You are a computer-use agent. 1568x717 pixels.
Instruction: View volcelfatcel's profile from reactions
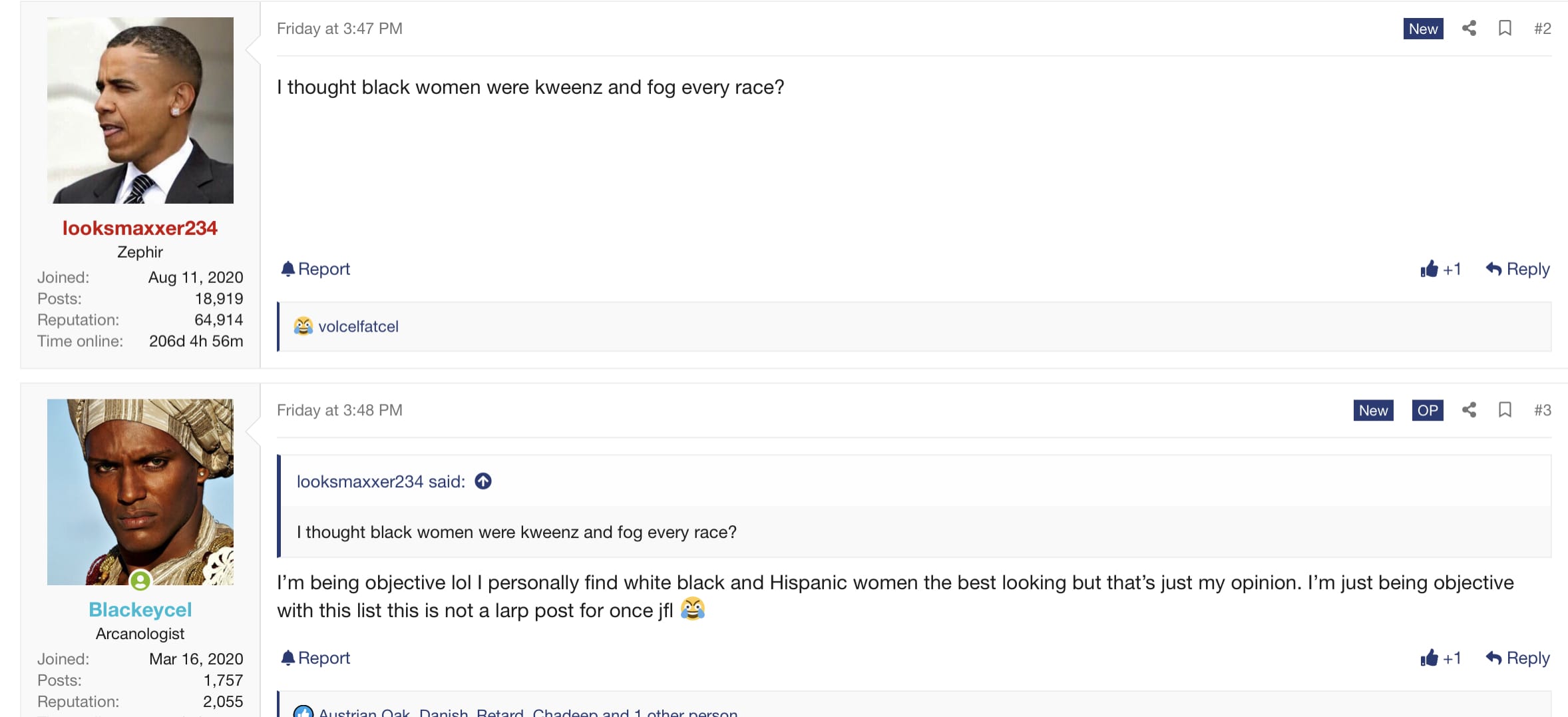point(358,326)
